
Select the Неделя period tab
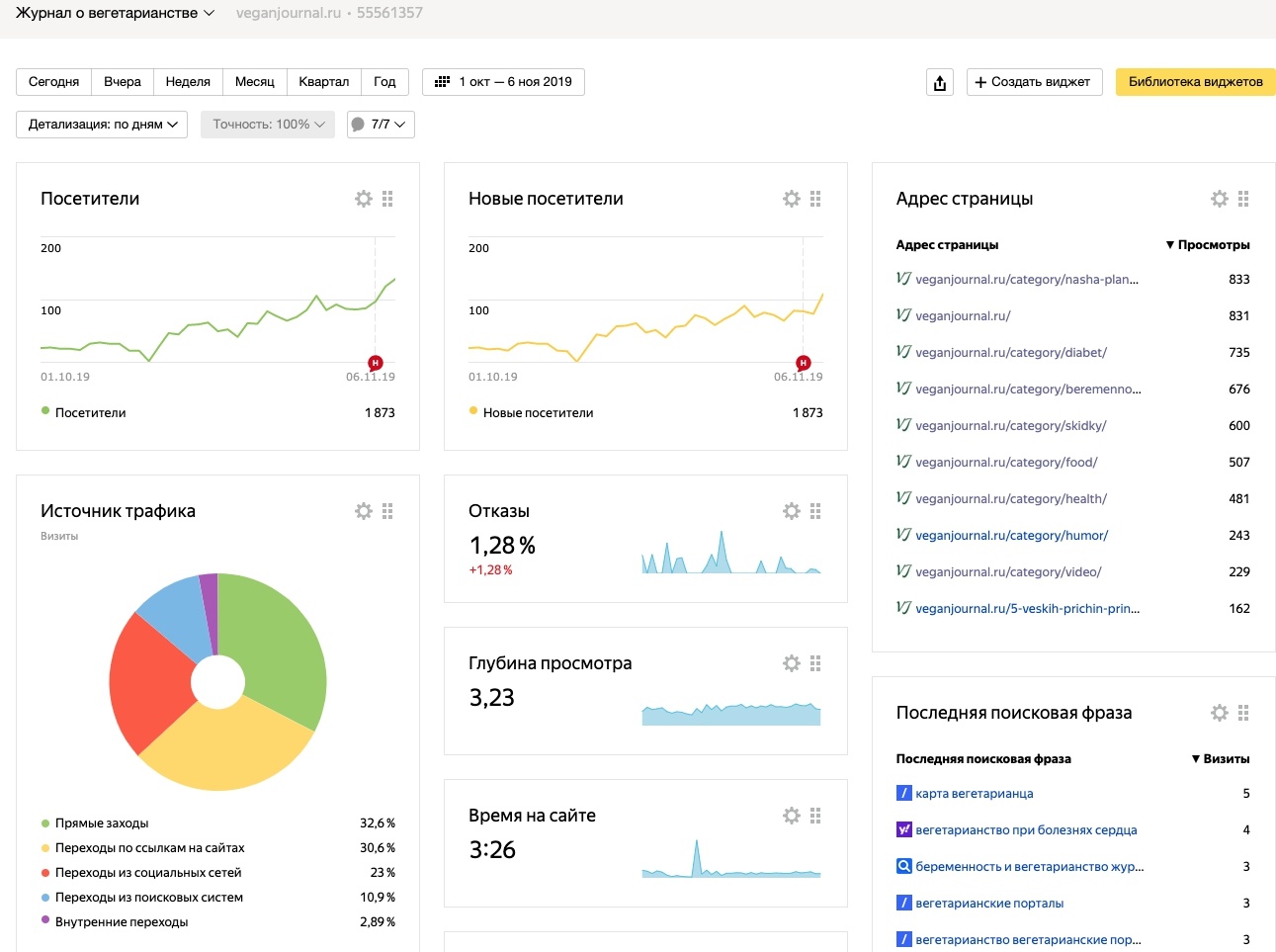[188, 82]
